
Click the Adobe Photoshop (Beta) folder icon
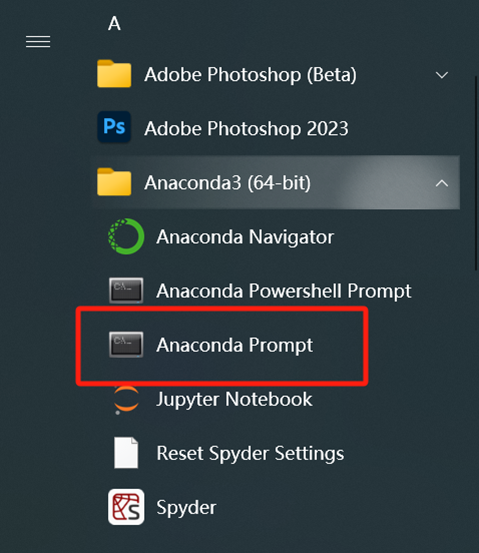coord(114,74)
